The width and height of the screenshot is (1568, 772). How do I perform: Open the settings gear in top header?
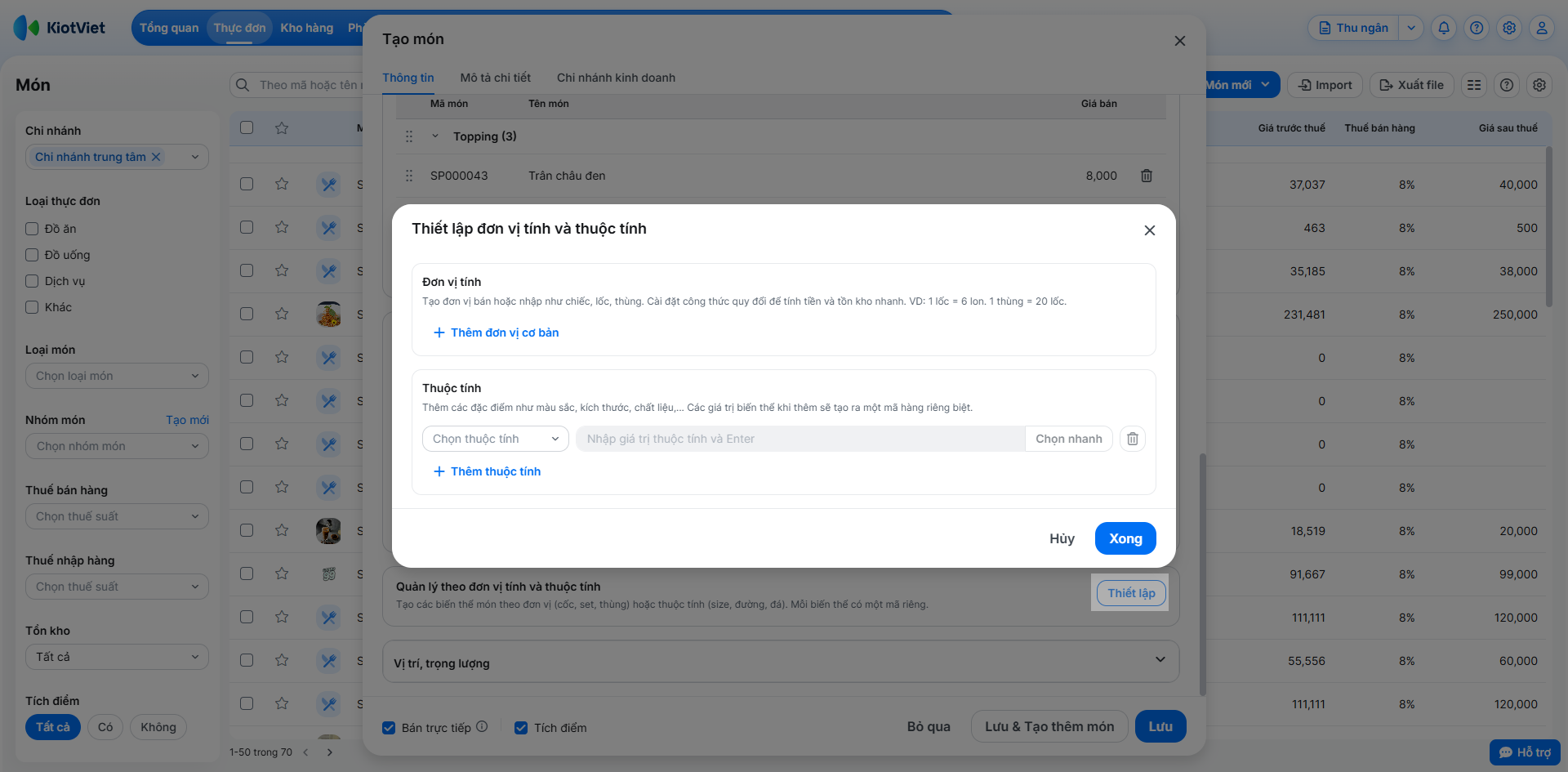click(1509, 28)
